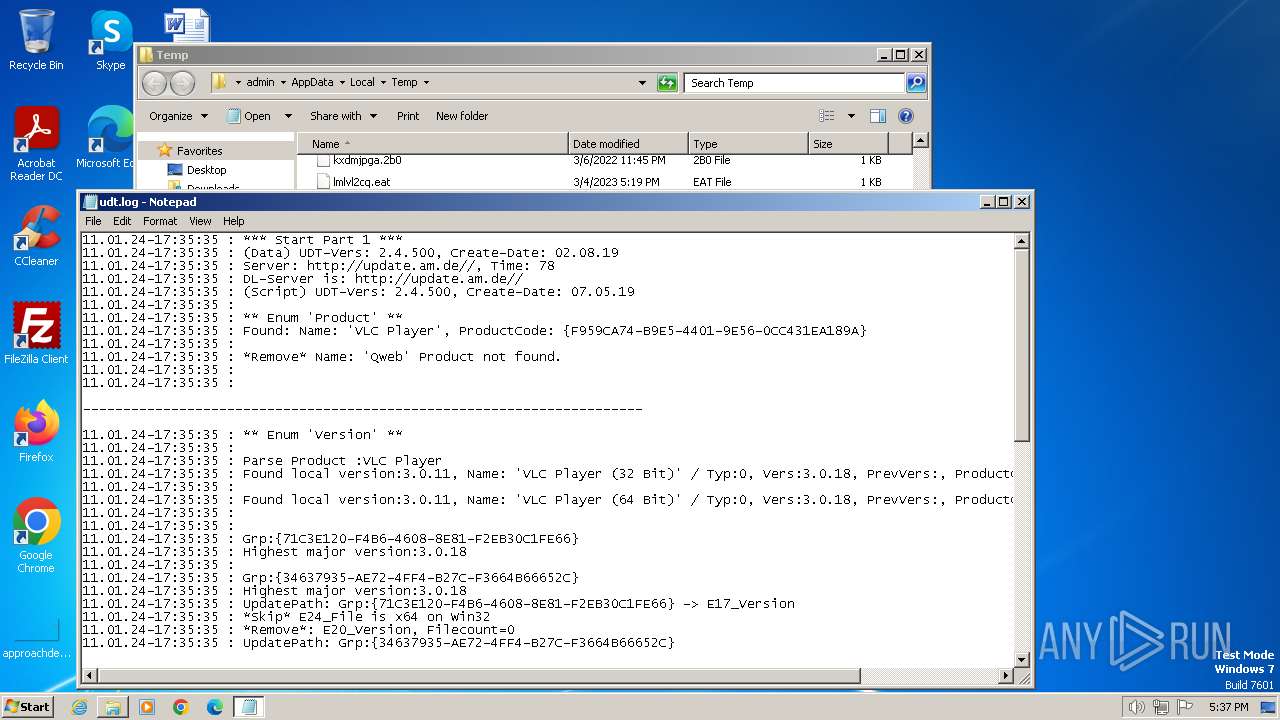Open File Explorer taskbar button
This screenshot has width=1280, height=720.
[x=113, y=707]
